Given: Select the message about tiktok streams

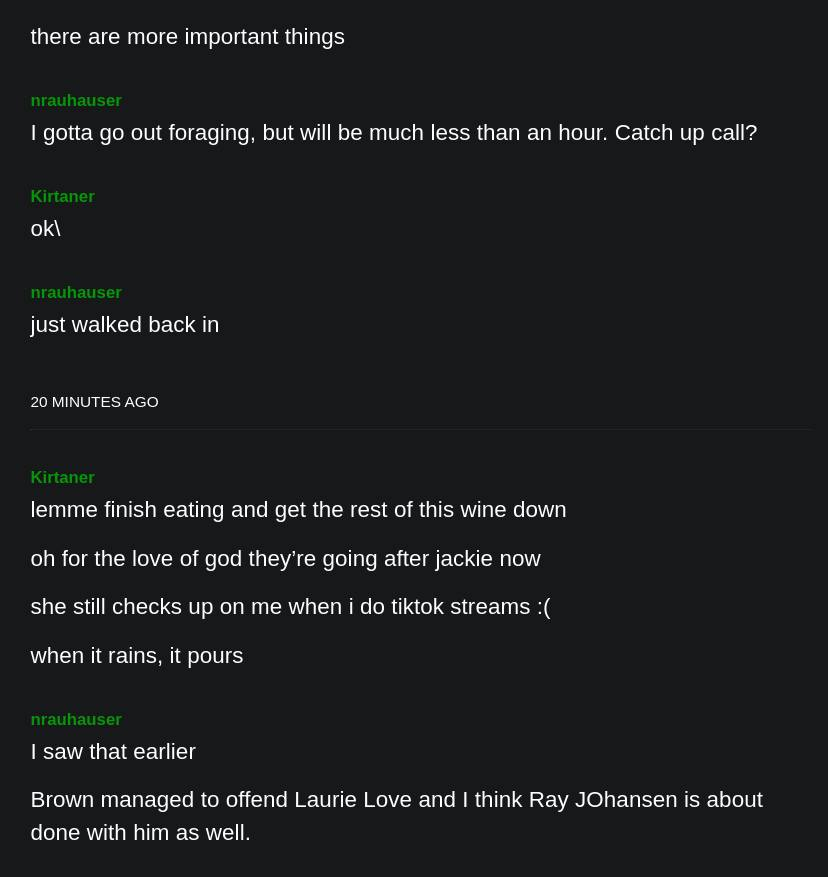Looking at the screenshot, I should click(290, 607).
